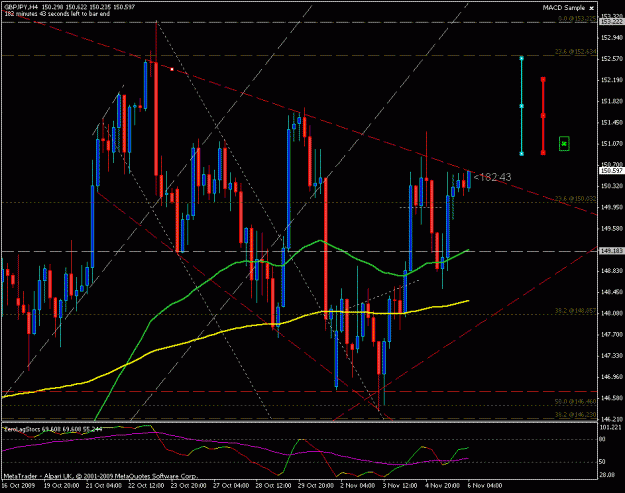Select the green boxed x marker icon

point(564,143)
